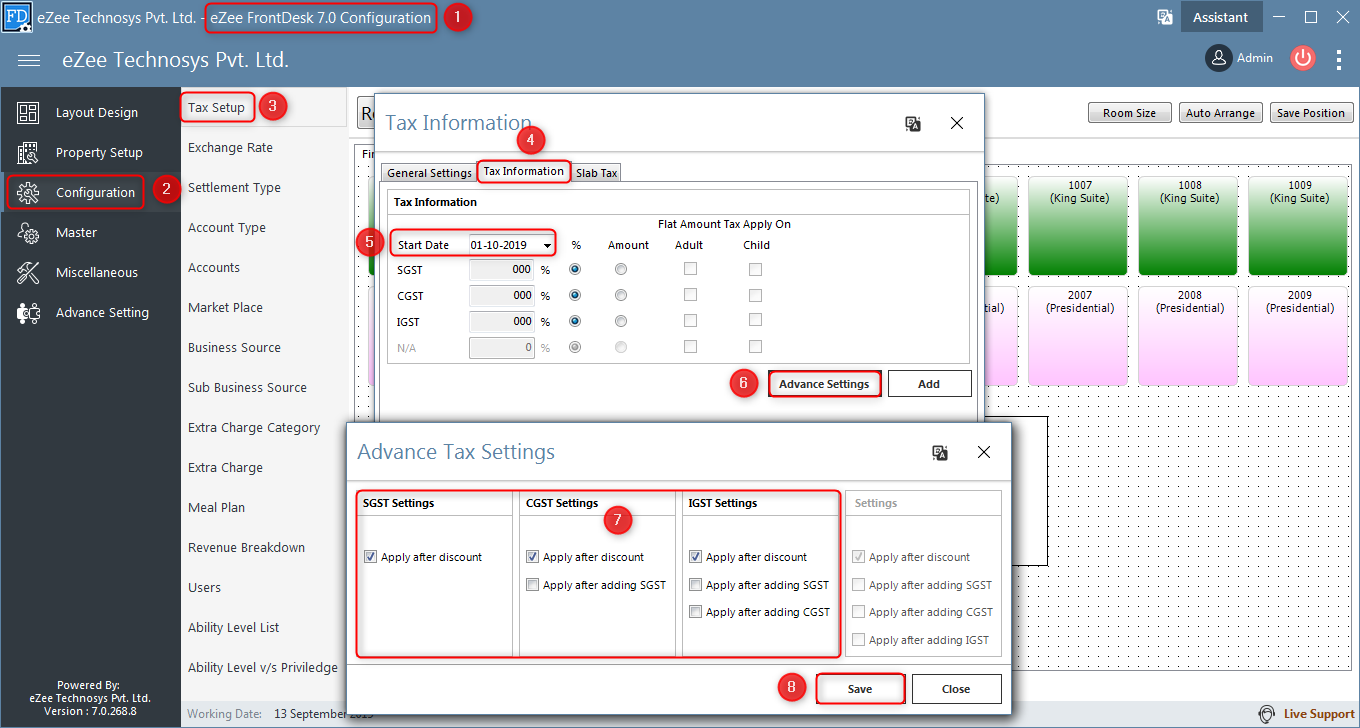Open the hamburger menu icon

(29, 60)
